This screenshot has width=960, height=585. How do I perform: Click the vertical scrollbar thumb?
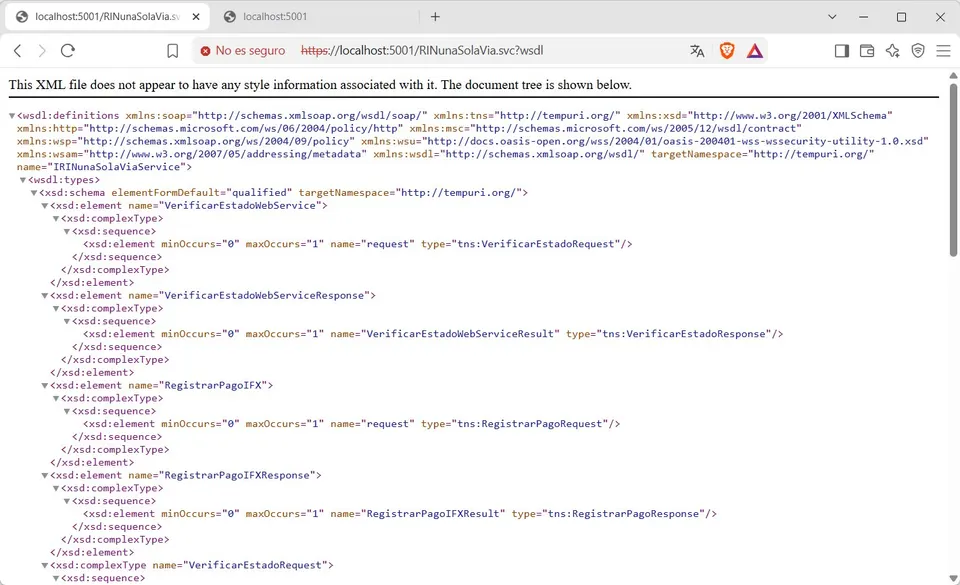click(953, 170)
